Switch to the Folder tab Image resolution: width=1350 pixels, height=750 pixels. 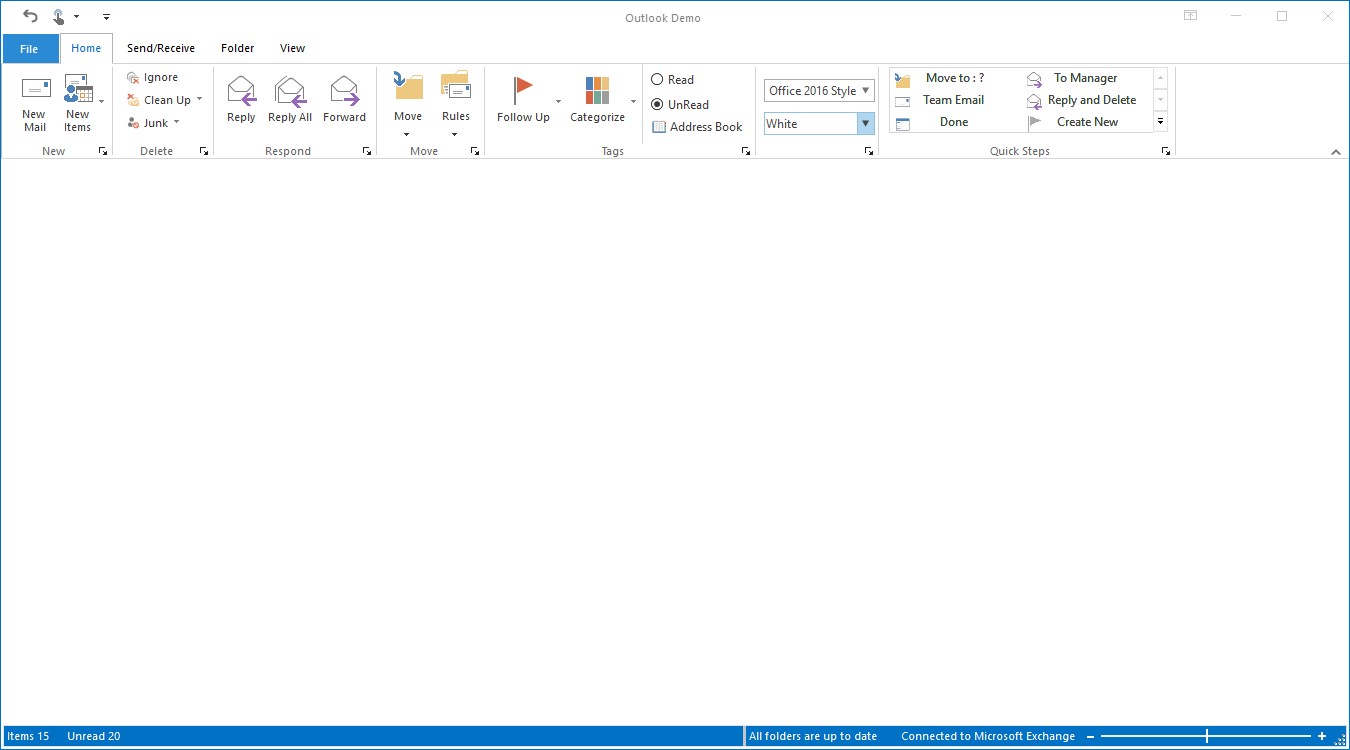pos(238,48)
